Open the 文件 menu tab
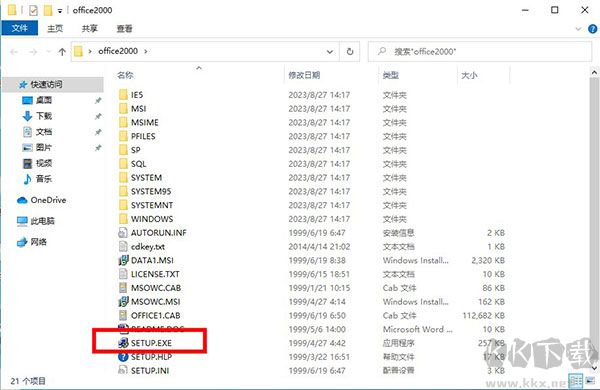 pyautogui.click(x=20, y=28)
